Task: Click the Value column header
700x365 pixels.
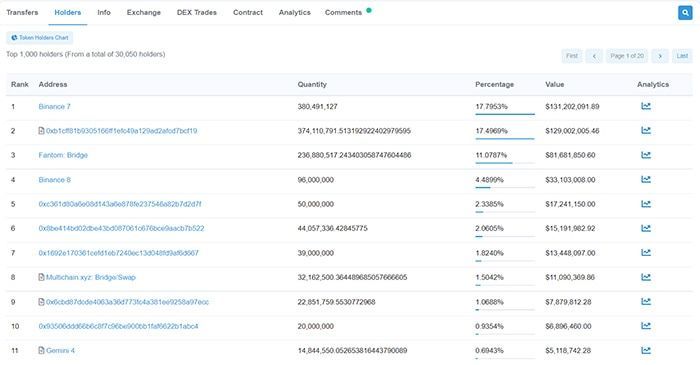Action: click(x=554, y=84)
